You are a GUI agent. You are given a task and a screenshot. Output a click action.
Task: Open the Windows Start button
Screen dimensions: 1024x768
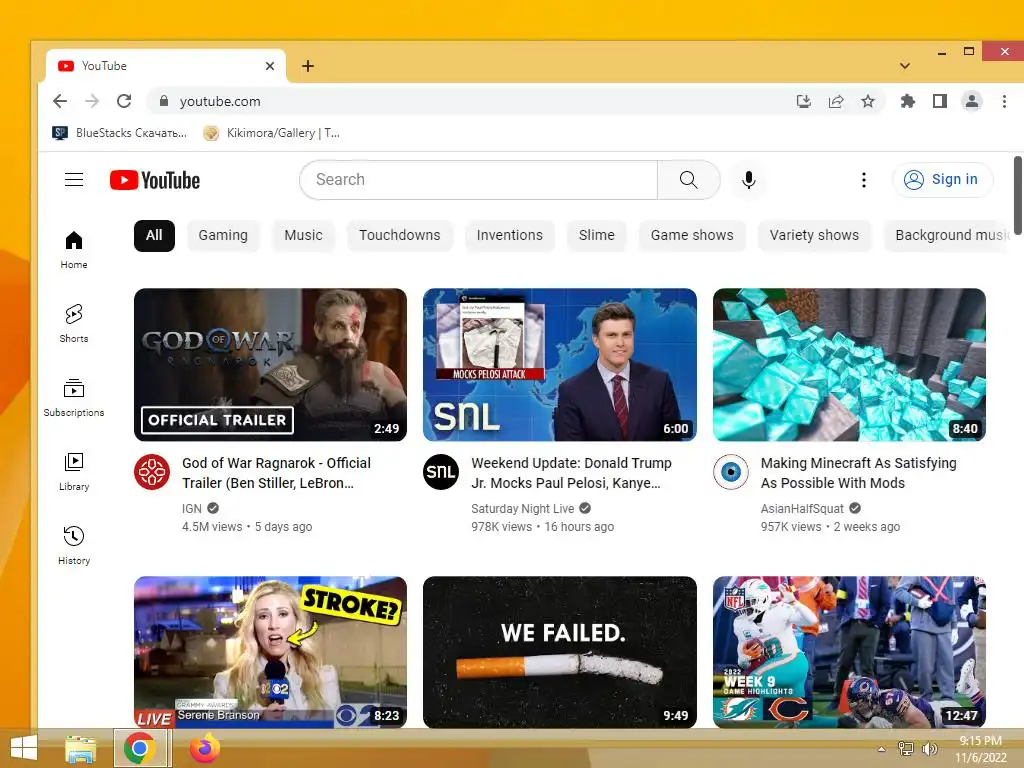pyautogui.click(x=24, y=748)
